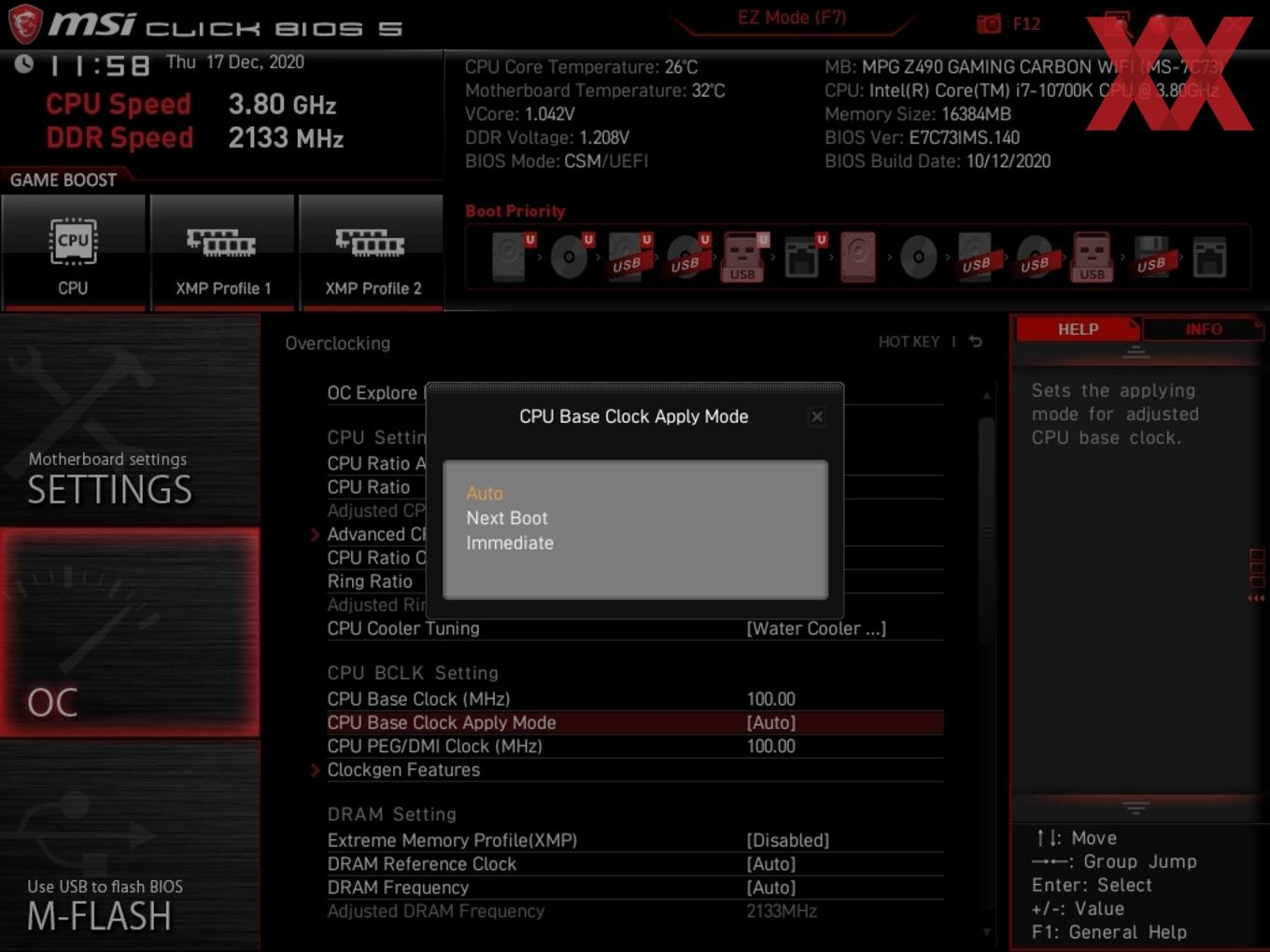The image size is (1270, 952).
Task: Collapse the help panel with side arrows
Action: click(x=1256, y=598)
